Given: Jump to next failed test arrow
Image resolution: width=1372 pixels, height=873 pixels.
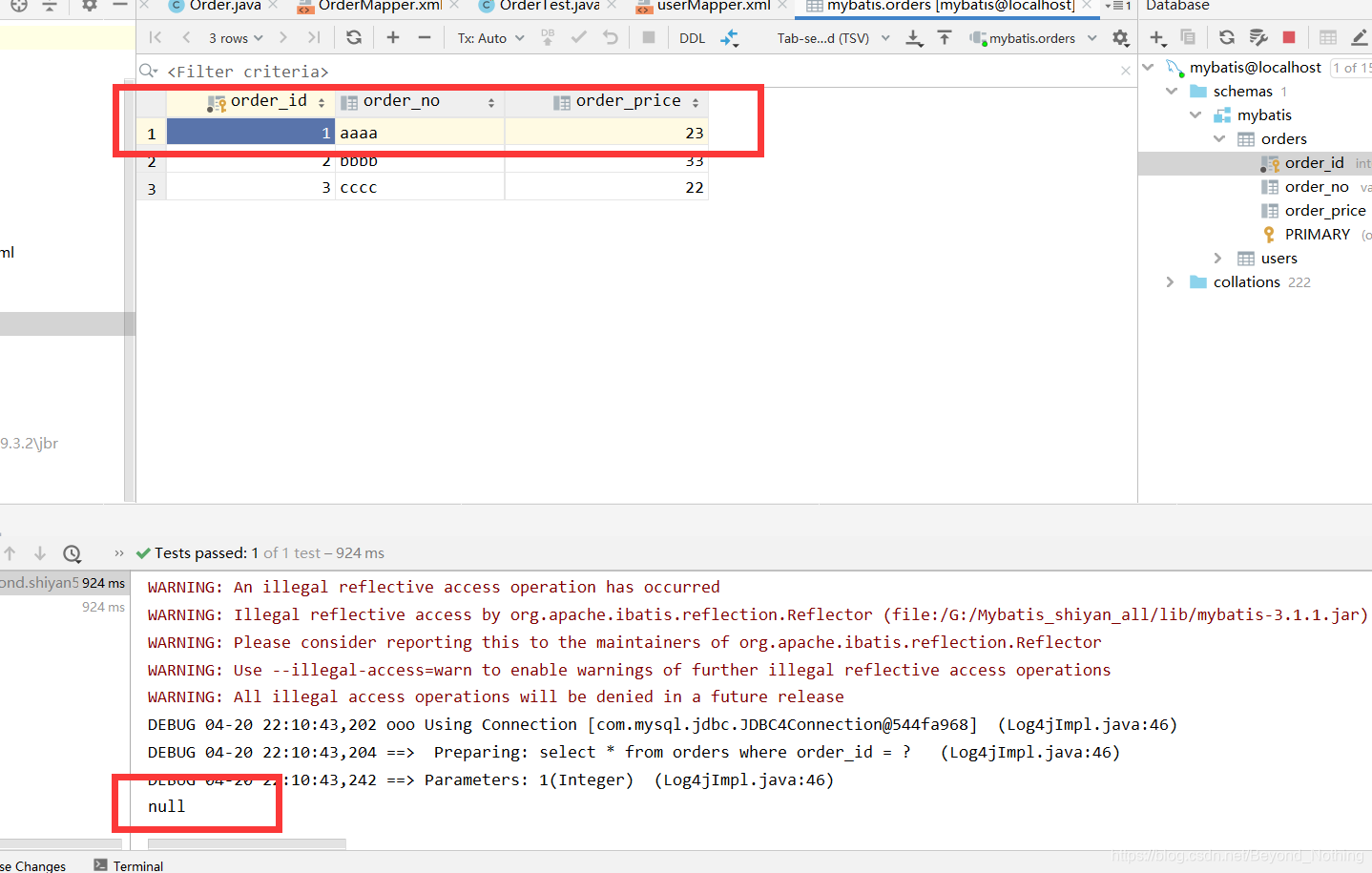Looking at the screenshot, I should [x=40, y=553].
